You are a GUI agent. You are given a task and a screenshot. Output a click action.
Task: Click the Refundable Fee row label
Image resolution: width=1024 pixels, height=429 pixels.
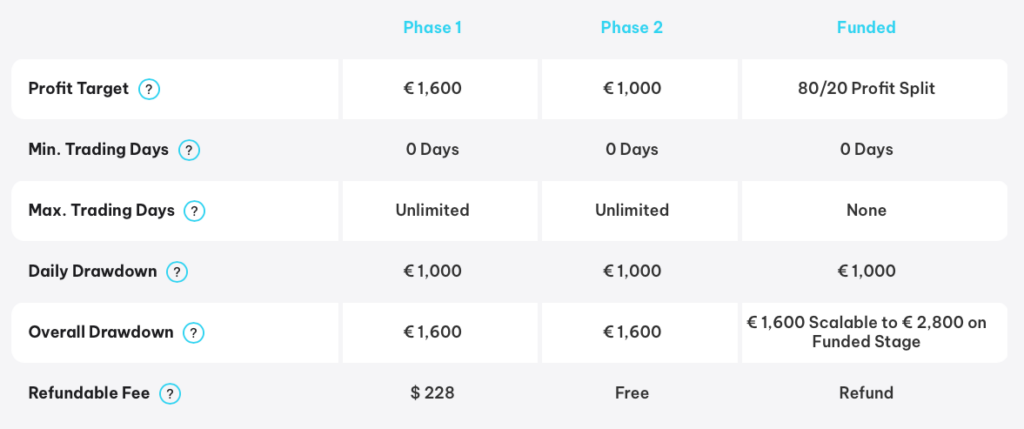tap(89, 393)
